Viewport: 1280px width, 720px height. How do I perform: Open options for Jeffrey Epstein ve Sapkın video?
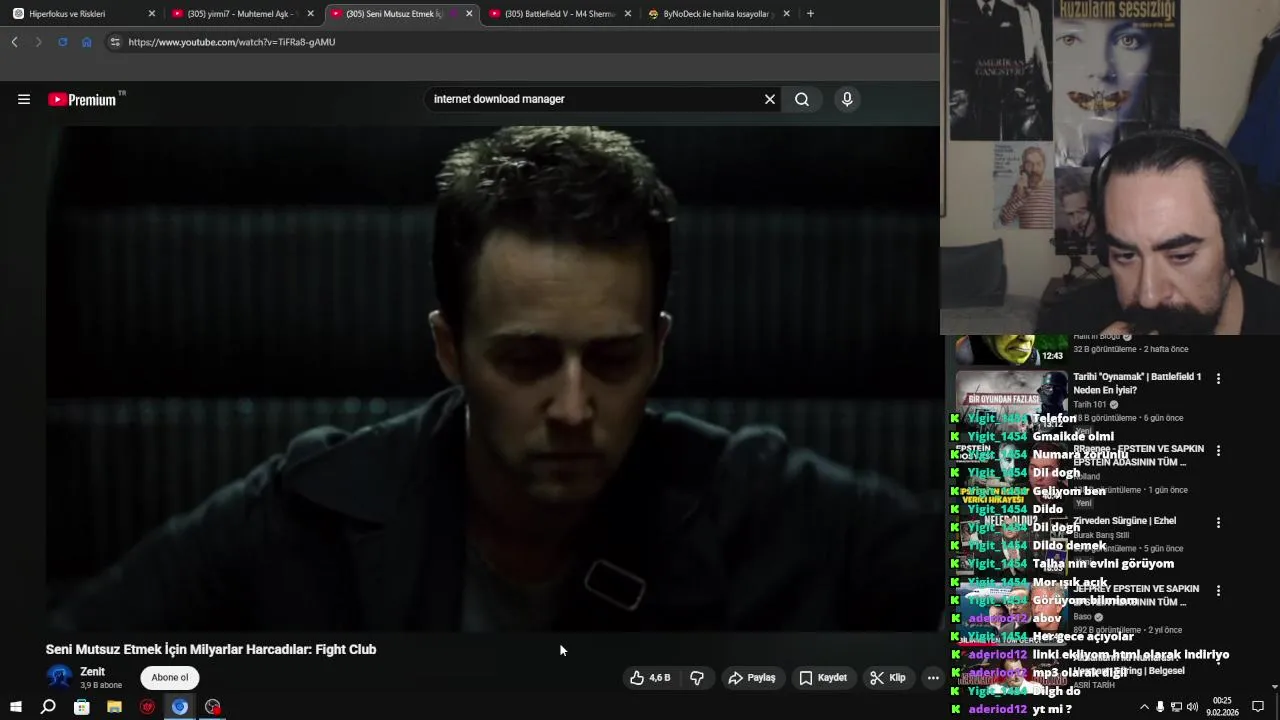pyautogui.click(x=1218, y=591)
